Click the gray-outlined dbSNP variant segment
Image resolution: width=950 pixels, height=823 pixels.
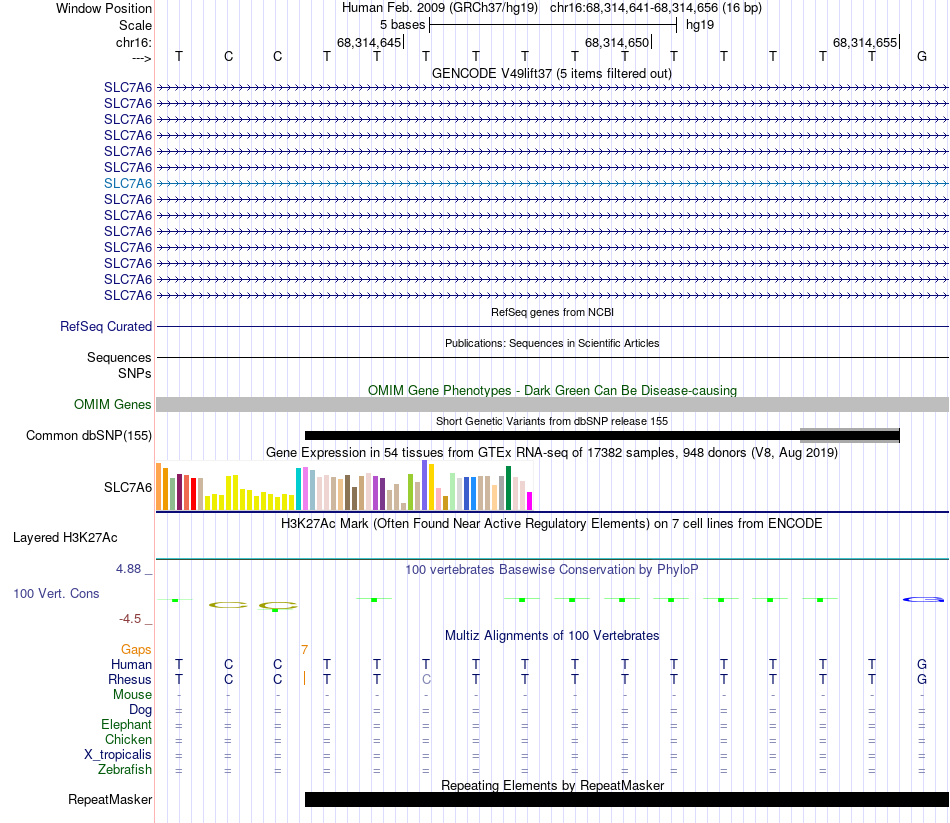click(x=850, y=435)
